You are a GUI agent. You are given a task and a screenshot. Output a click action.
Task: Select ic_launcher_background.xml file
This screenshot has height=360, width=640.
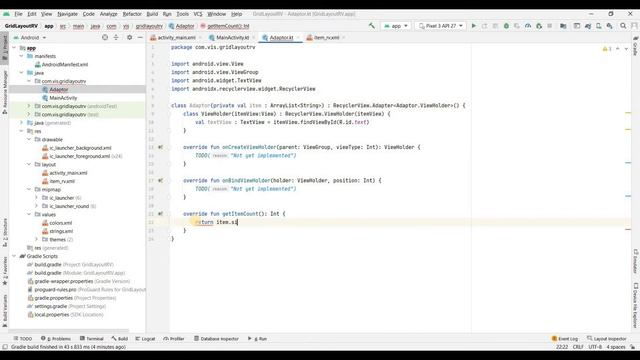point(80,148)
